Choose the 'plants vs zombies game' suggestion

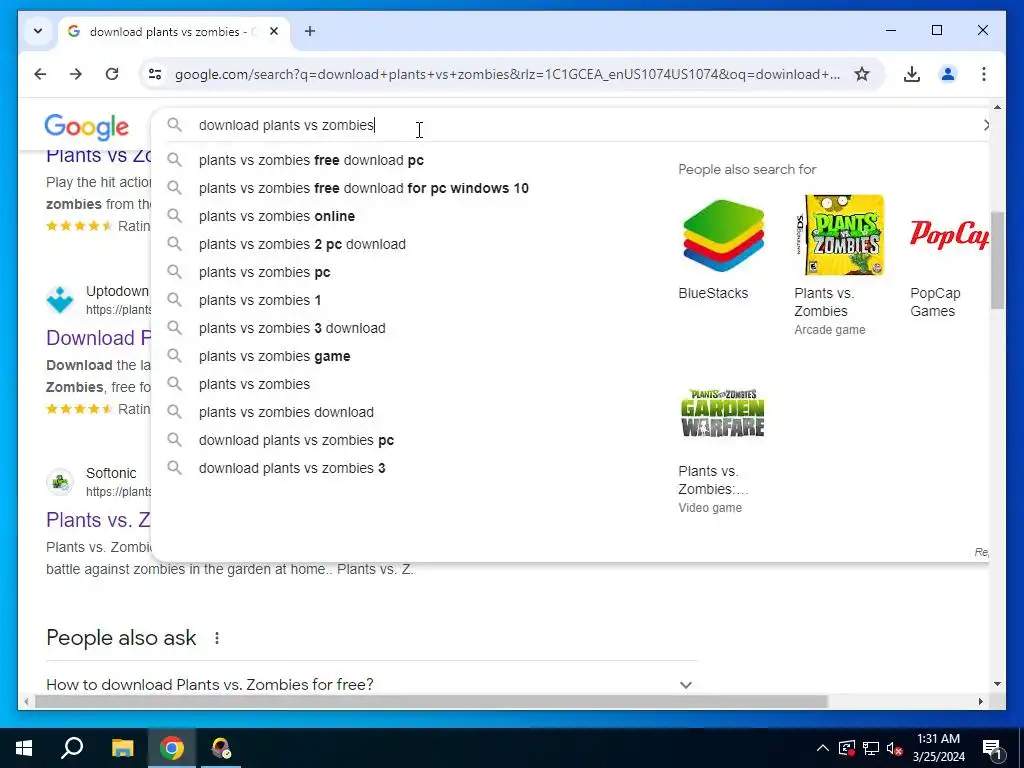pyautogui.click(x=274, y=357)
